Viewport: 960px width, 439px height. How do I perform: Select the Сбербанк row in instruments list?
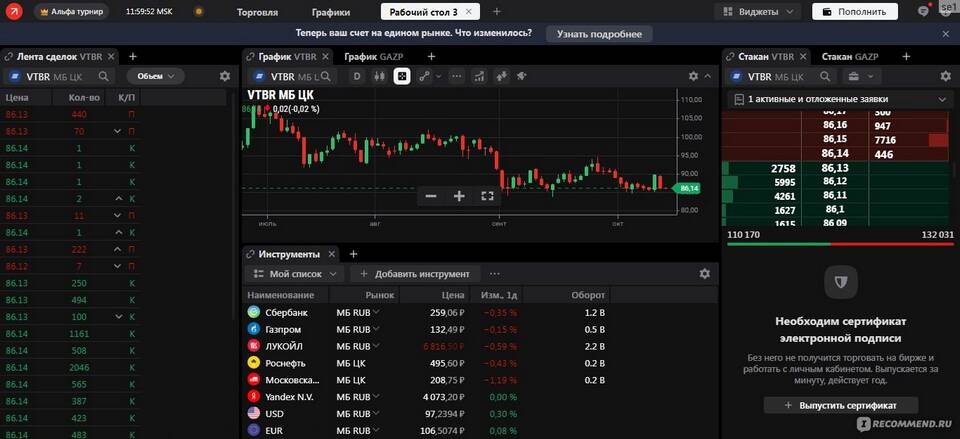click(x=286, y=313)
